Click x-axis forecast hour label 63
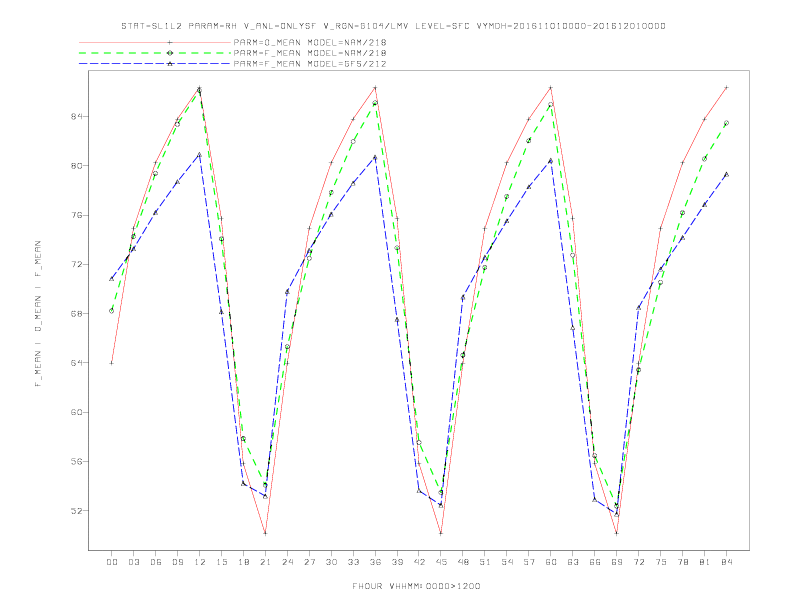Viewport: 792px width, 612px height. click(x=573, y=562)
